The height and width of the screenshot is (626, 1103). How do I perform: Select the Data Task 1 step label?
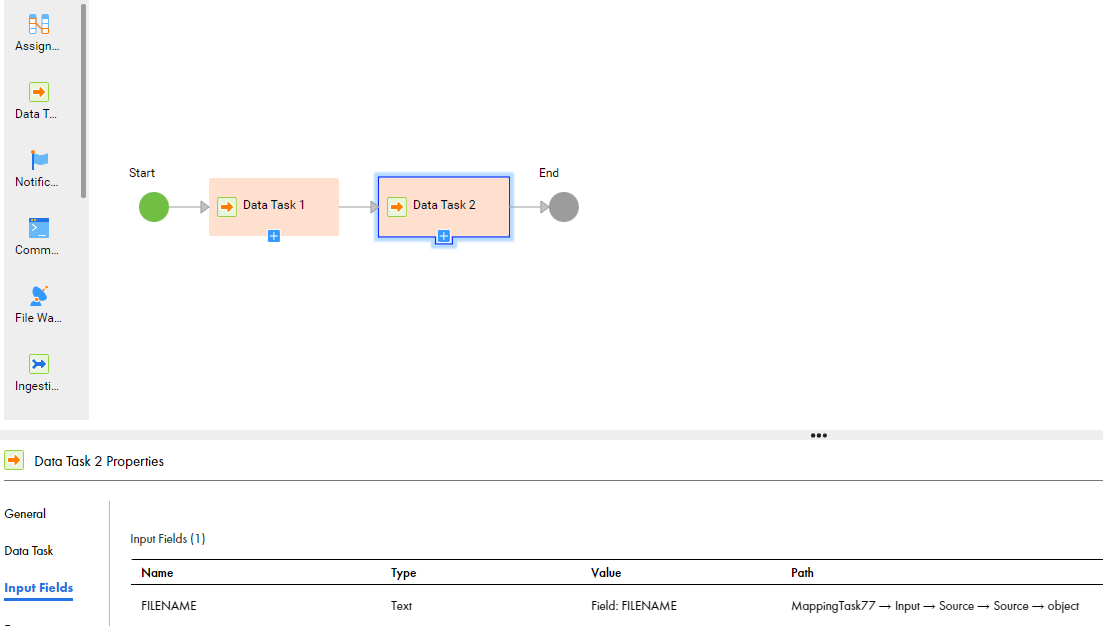tap(274, 205)
